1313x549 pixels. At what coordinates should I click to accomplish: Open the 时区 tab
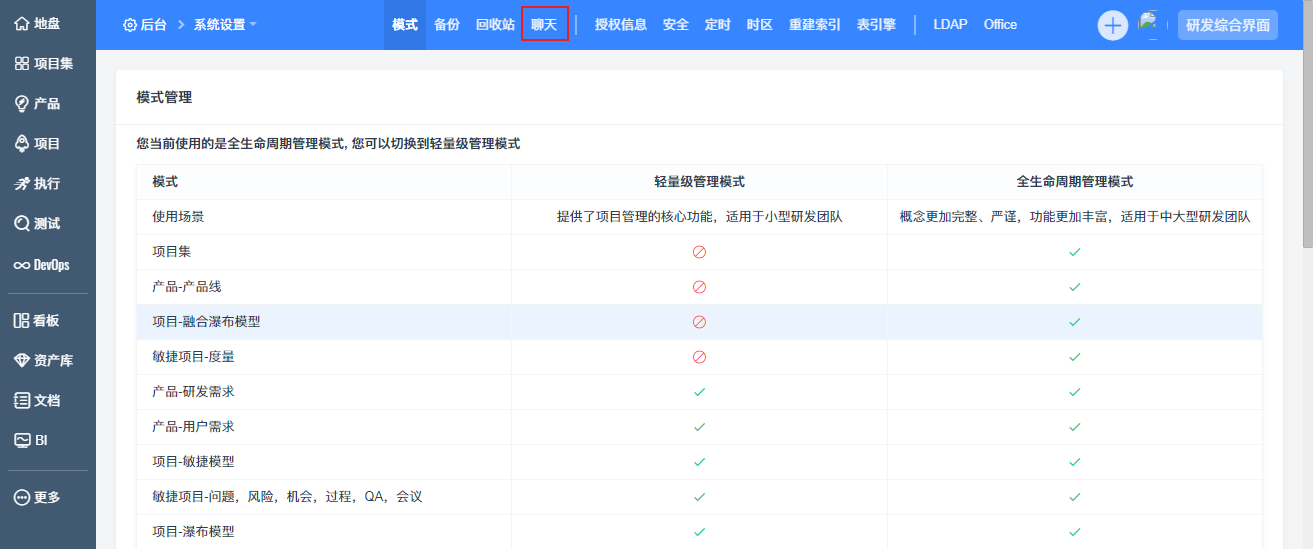[x=760, y=24]
